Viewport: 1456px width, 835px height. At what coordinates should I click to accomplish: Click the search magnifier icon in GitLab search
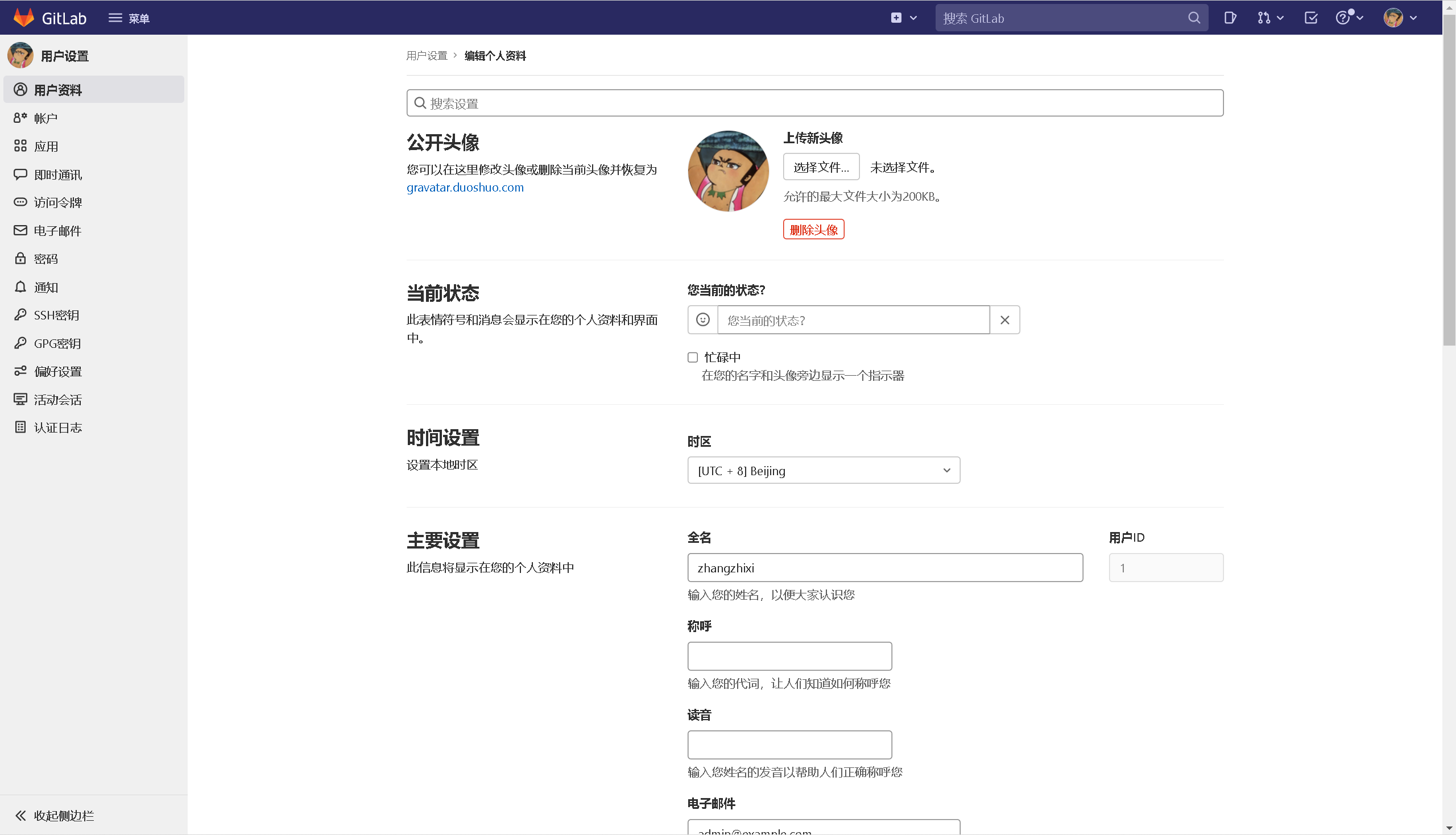(x=1194, y=18)
